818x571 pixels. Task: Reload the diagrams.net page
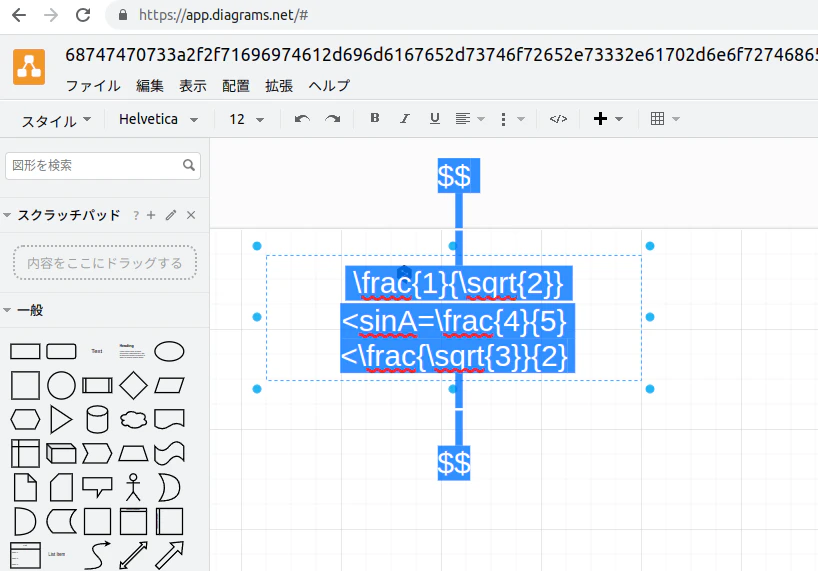coord(83,15)
